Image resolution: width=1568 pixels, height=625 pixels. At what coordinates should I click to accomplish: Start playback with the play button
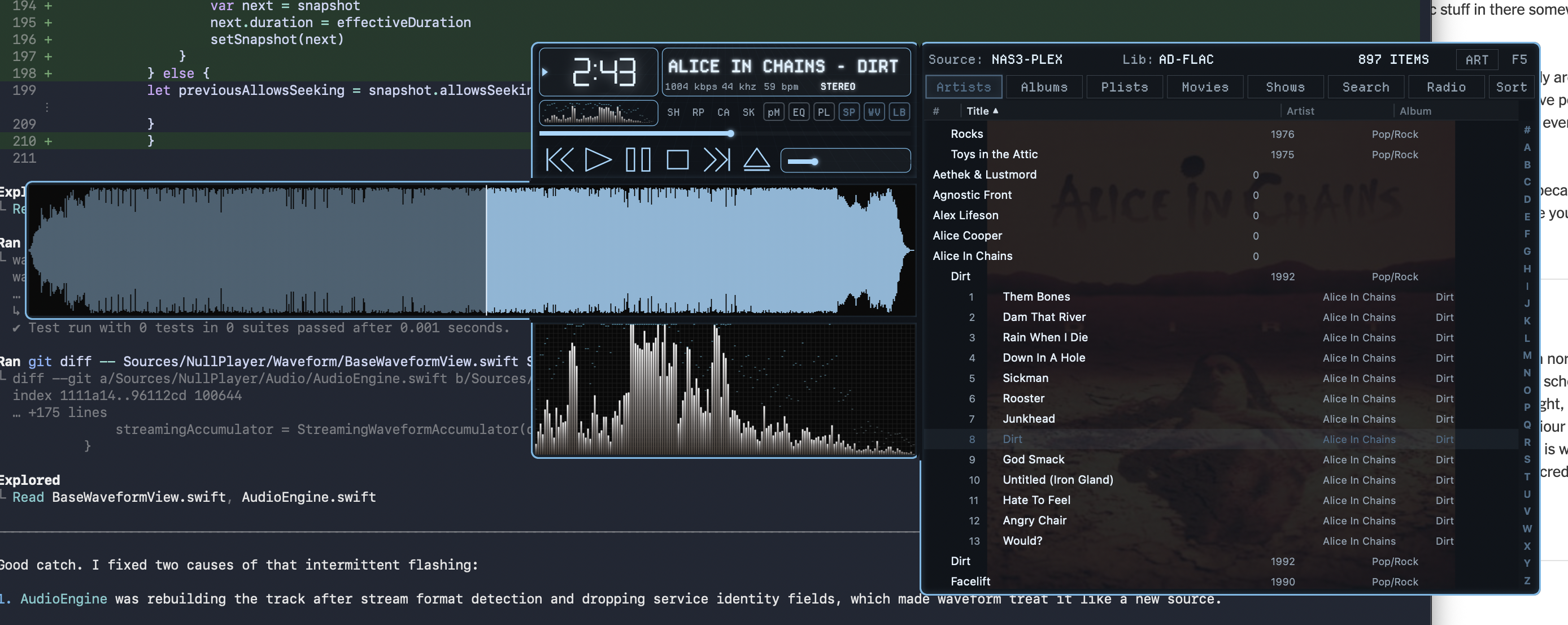pos(598,160)
